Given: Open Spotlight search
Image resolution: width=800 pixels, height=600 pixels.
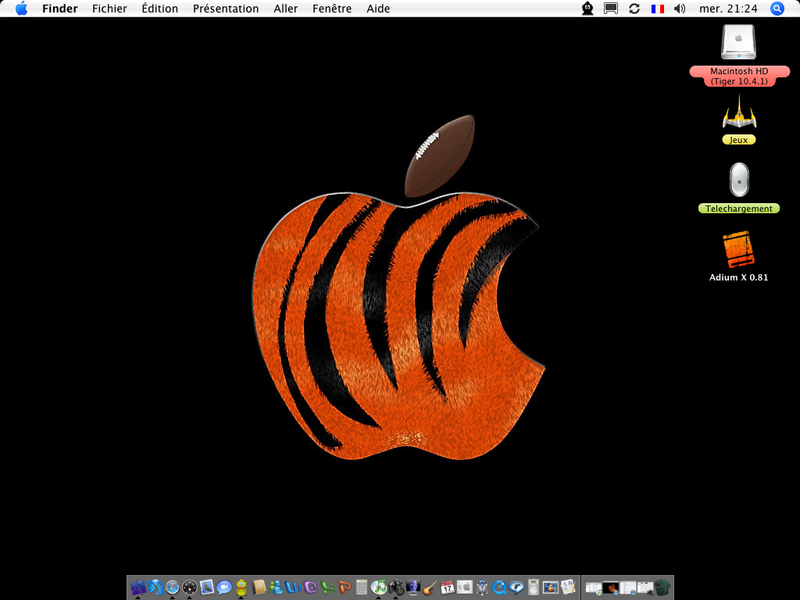Looking at the screenshot, I should (777, 9).
